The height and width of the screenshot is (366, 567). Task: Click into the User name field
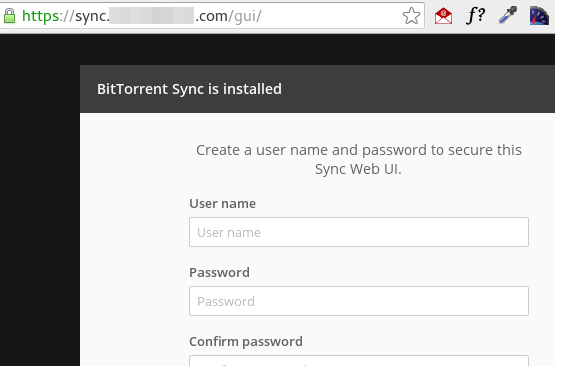coord(359,232)
